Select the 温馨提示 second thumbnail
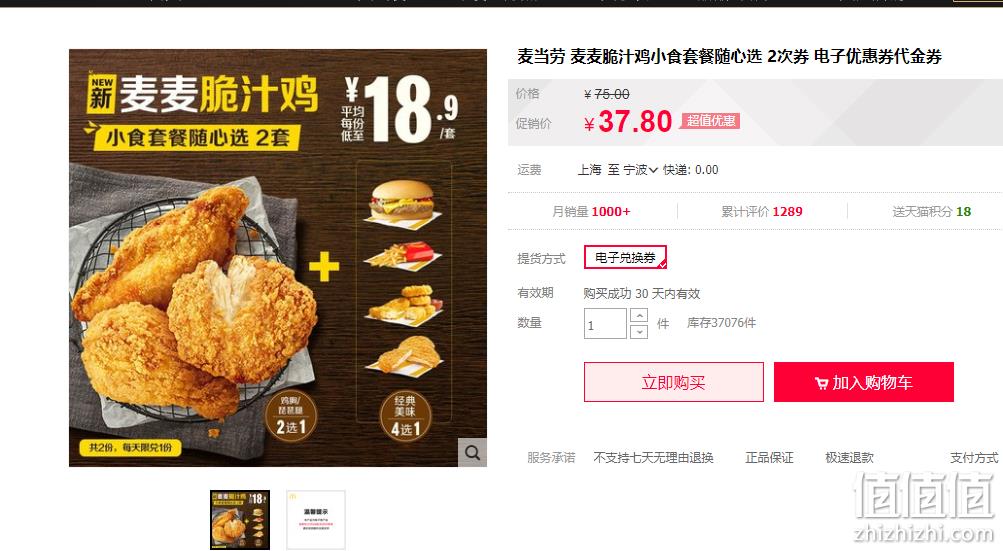Viewport: 1003px width, 551px height. [316, 520]
